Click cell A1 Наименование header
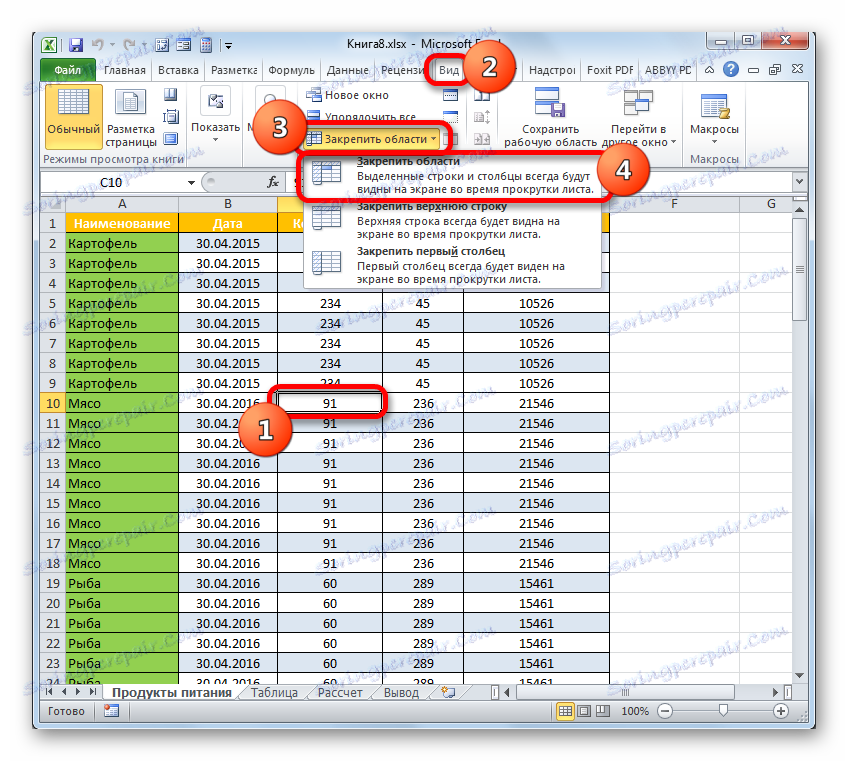Screen dimensions: 848x761 (x=122, y=223)
